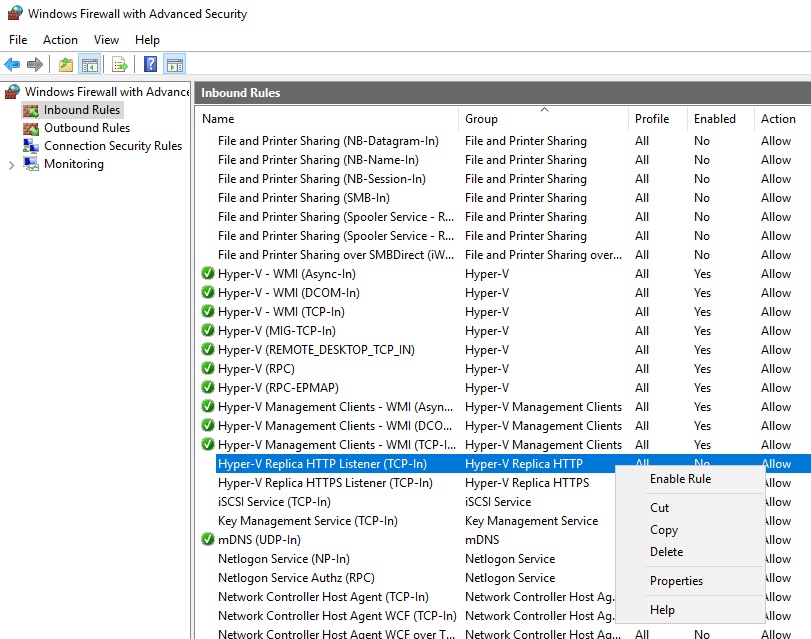Viewport: 811px width, 639px height.
Task: Select the Monitoring node in the tree
Action: [74, 164]
